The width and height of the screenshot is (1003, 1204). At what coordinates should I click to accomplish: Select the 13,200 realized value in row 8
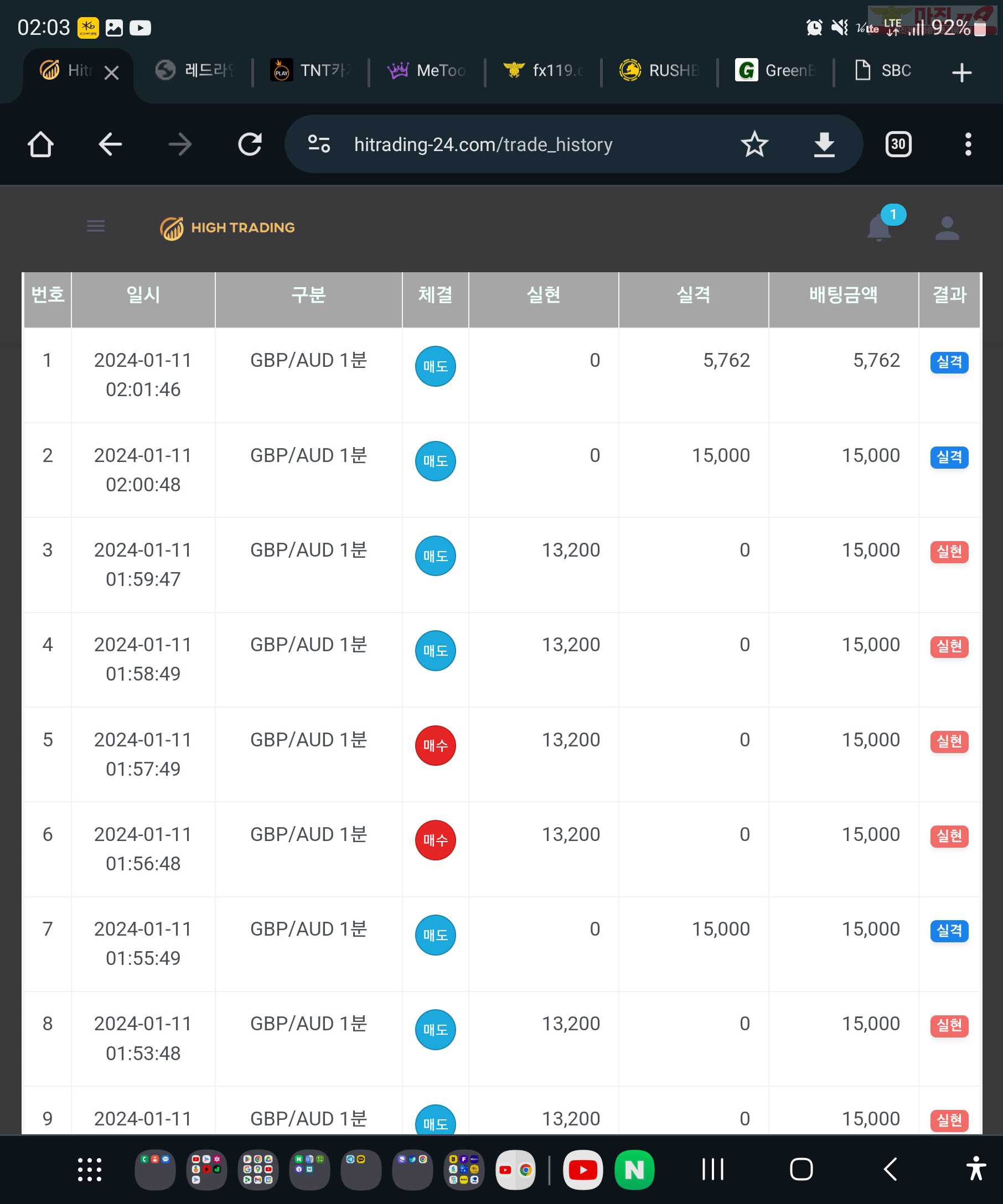(x=571, y=1024)
